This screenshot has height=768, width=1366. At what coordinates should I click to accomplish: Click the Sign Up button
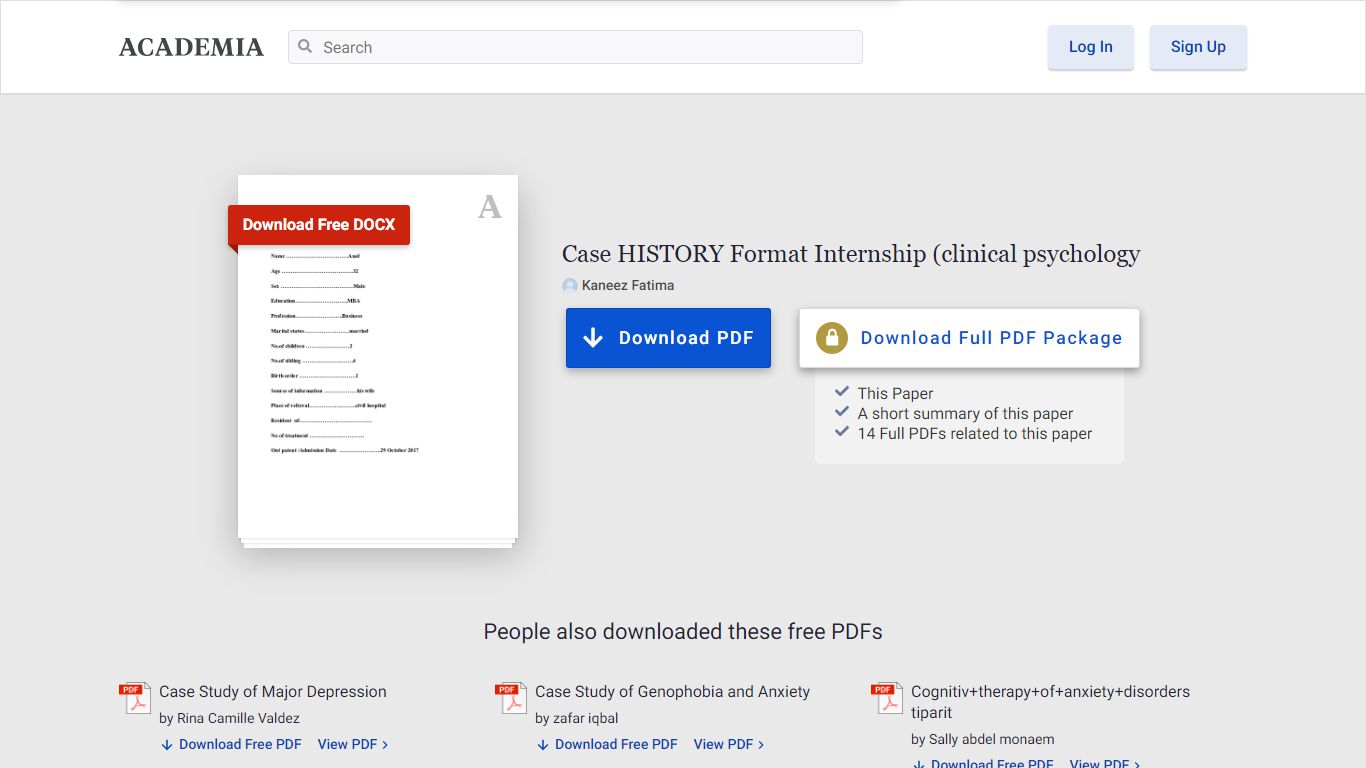pos(1198,47)
